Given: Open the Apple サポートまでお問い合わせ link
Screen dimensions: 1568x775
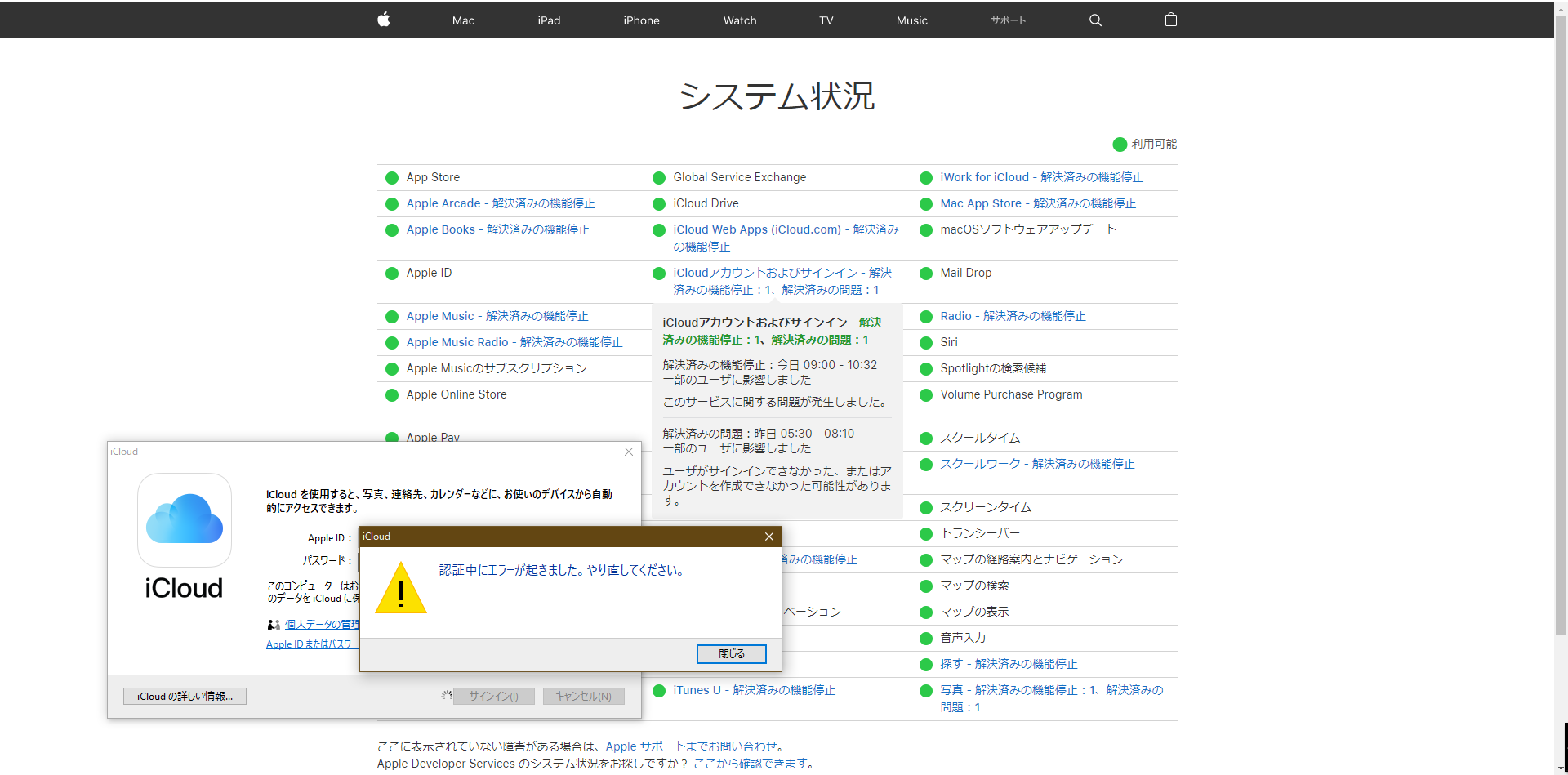Looking at the screenshot, I should (691, 746).
